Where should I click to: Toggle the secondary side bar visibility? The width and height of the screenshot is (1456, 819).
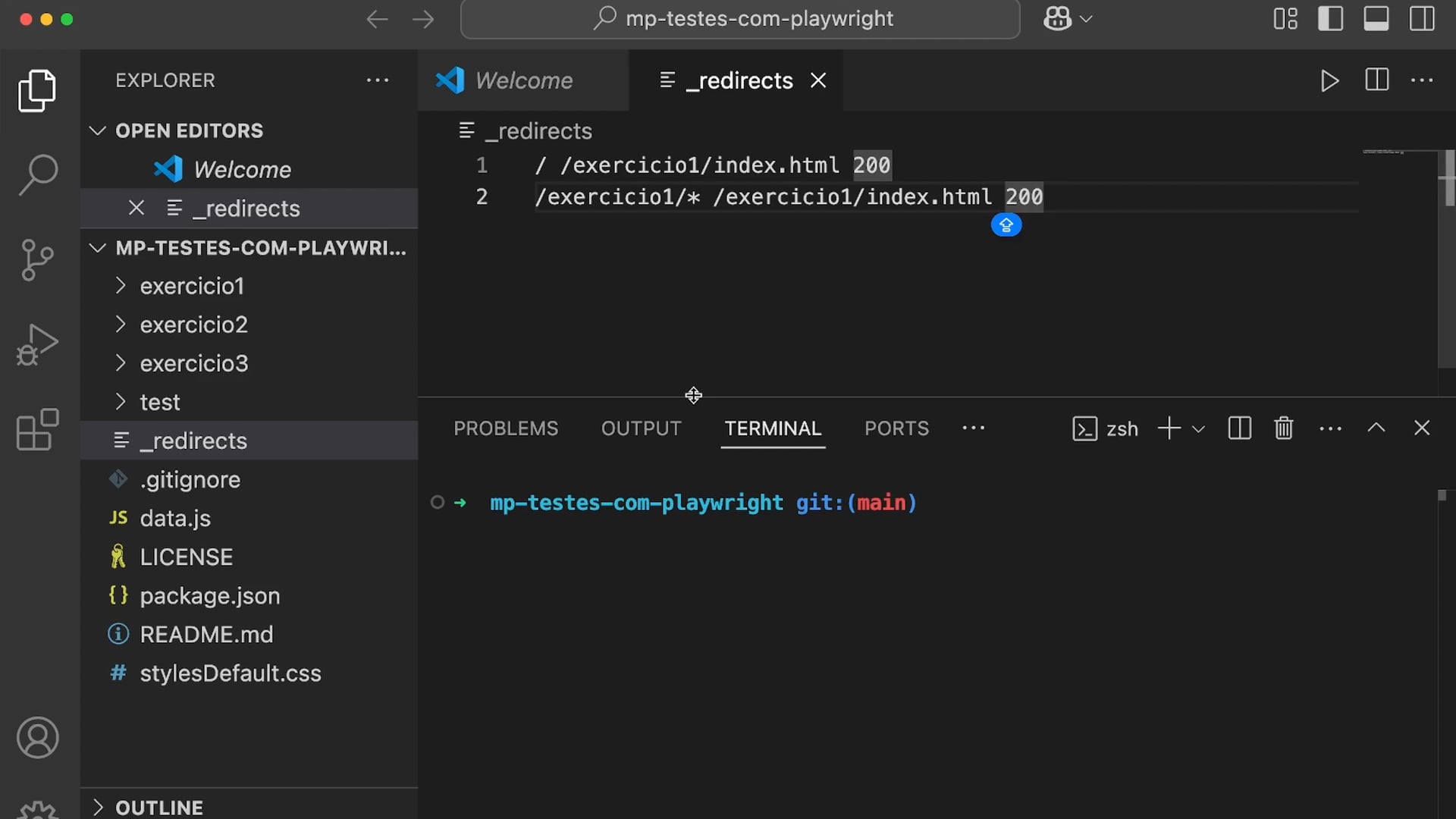click(1422, 19)
